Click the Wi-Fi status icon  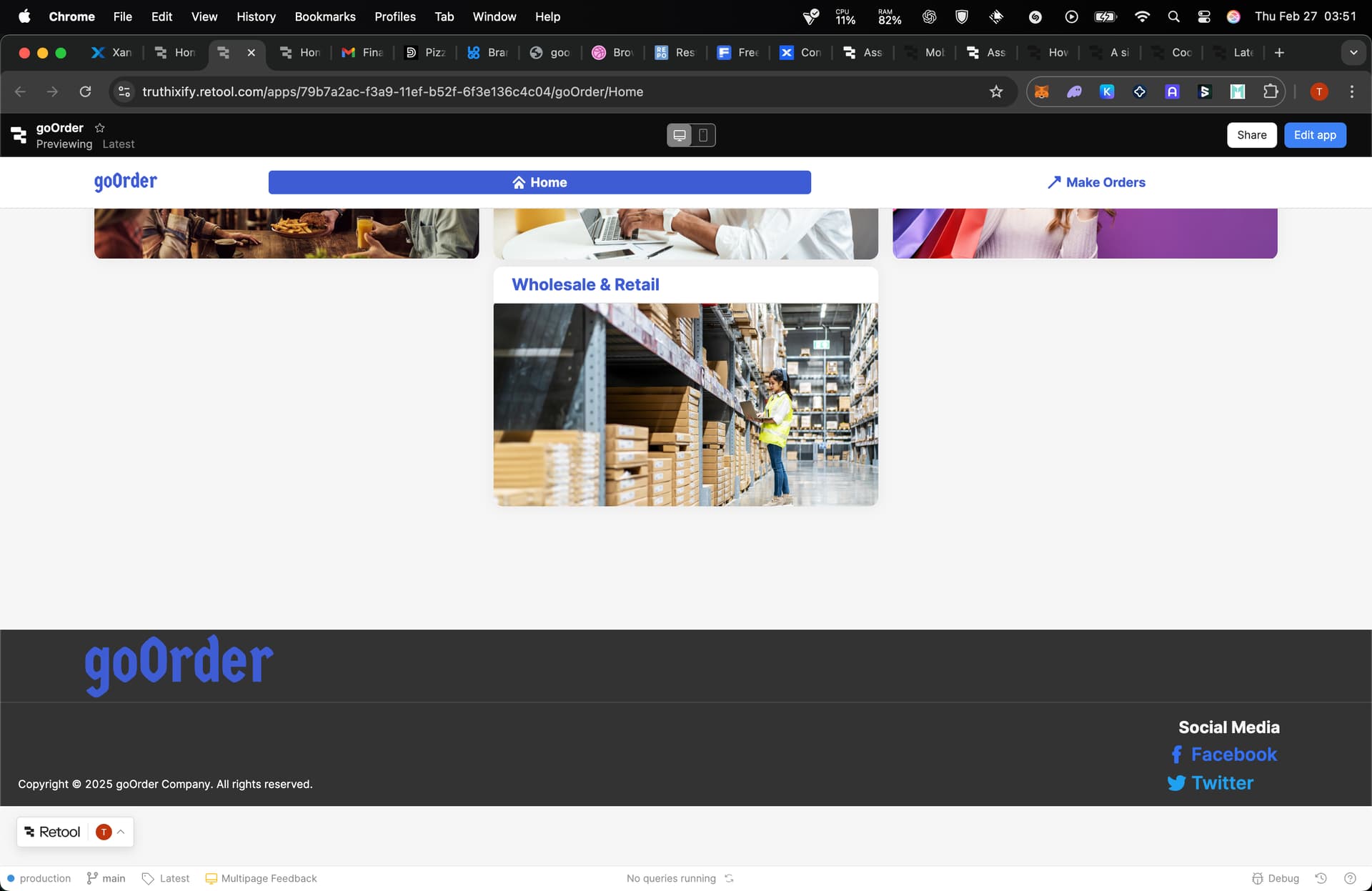(1142, 16)
